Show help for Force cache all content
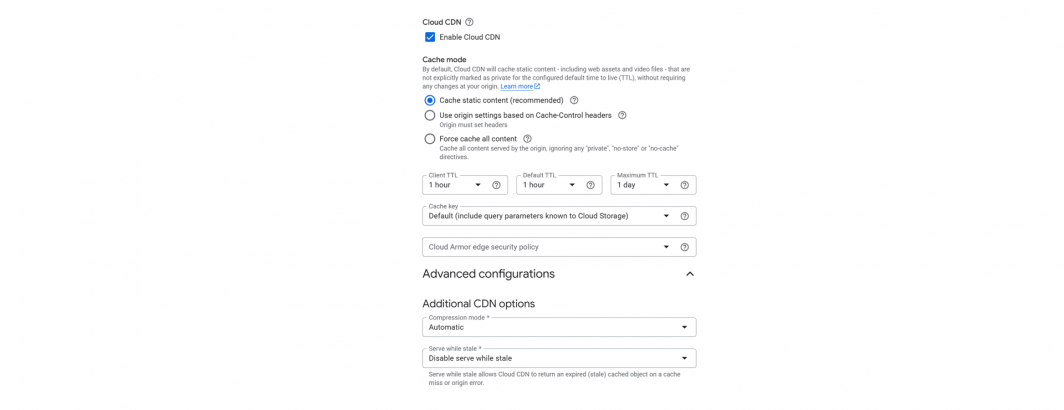This screenshot has height=410, width=1064. pyautogui.click(x=527, y=138)
